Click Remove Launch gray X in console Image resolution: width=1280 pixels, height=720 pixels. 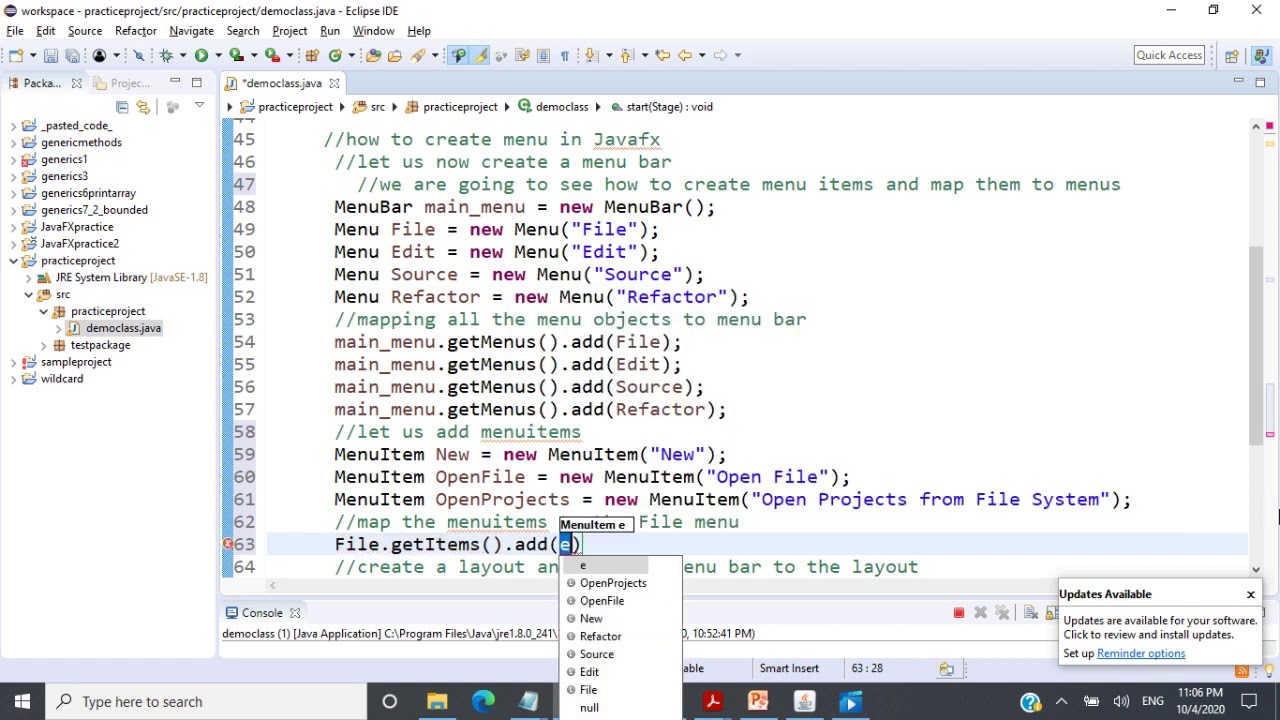point(980,613)
